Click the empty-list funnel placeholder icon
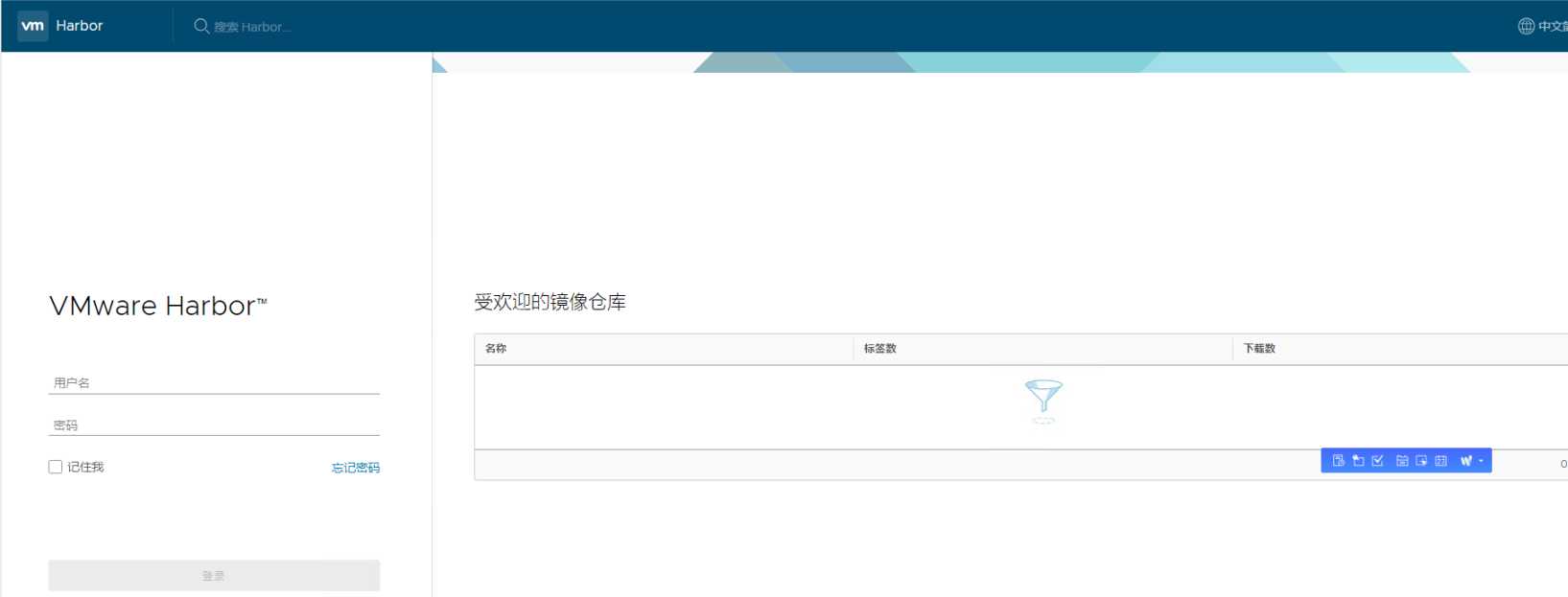The image size is (1568, 597). 1043,402
